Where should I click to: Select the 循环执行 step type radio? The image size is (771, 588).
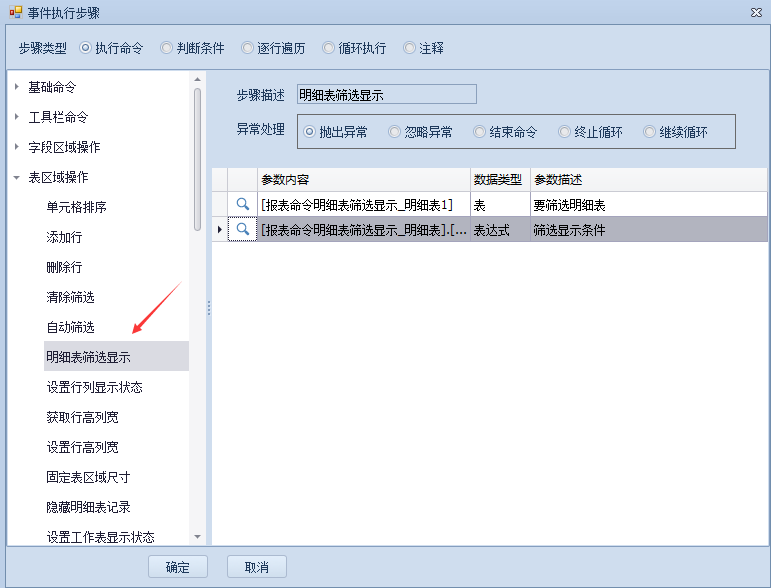tap(329, 48)
